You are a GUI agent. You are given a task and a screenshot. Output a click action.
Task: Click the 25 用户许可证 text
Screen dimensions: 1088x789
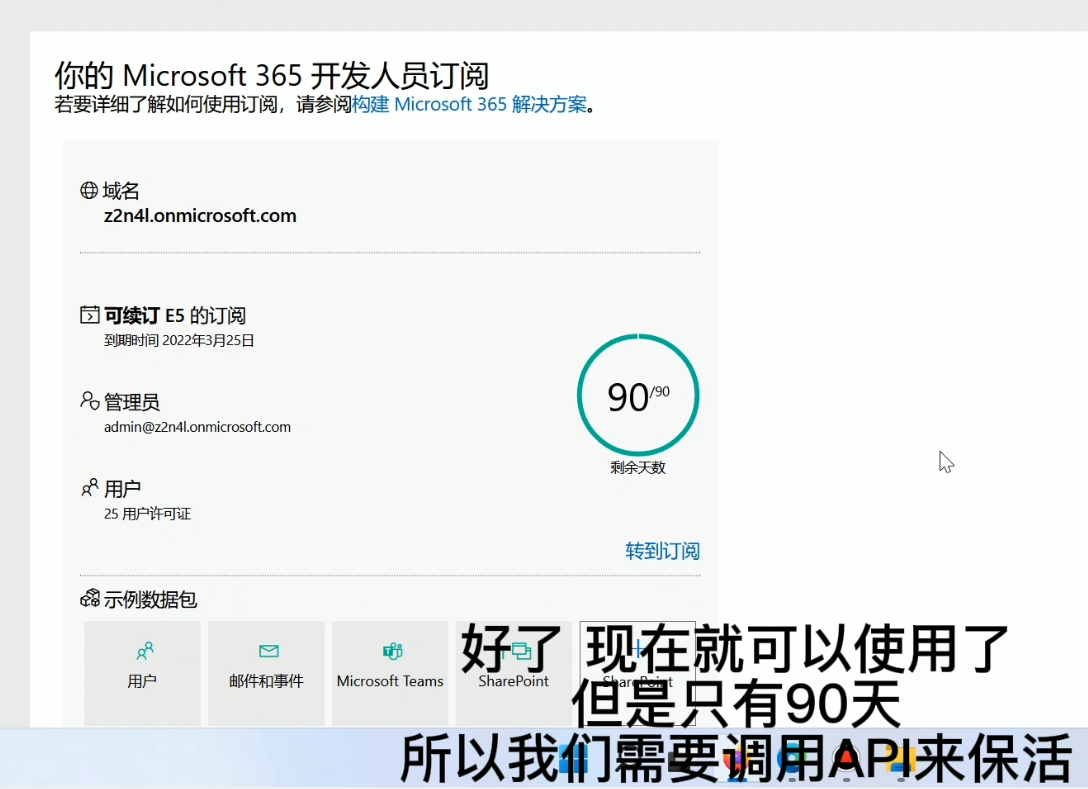point(147,514)
